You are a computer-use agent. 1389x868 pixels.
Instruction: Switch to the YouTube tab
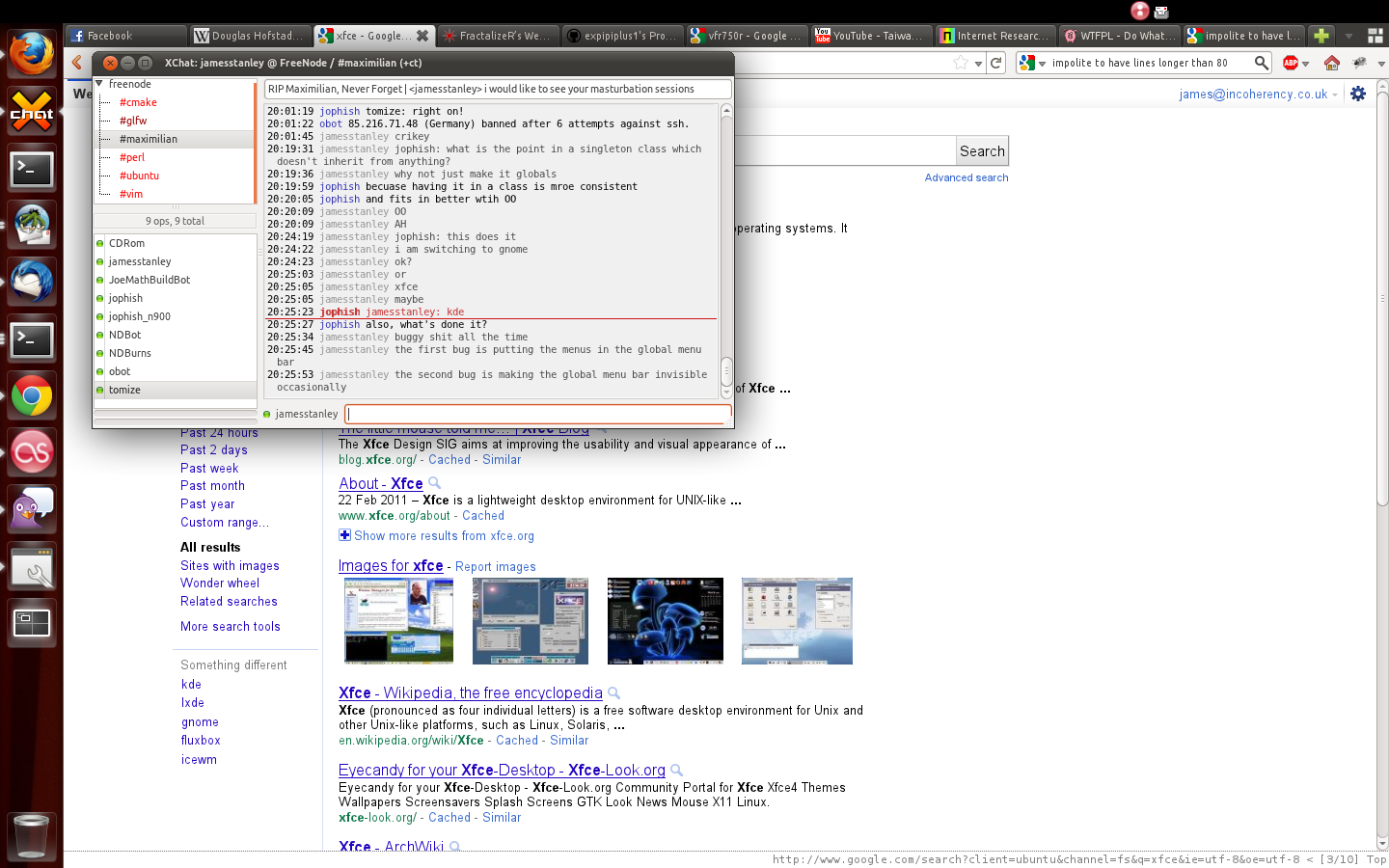(869, 36)
